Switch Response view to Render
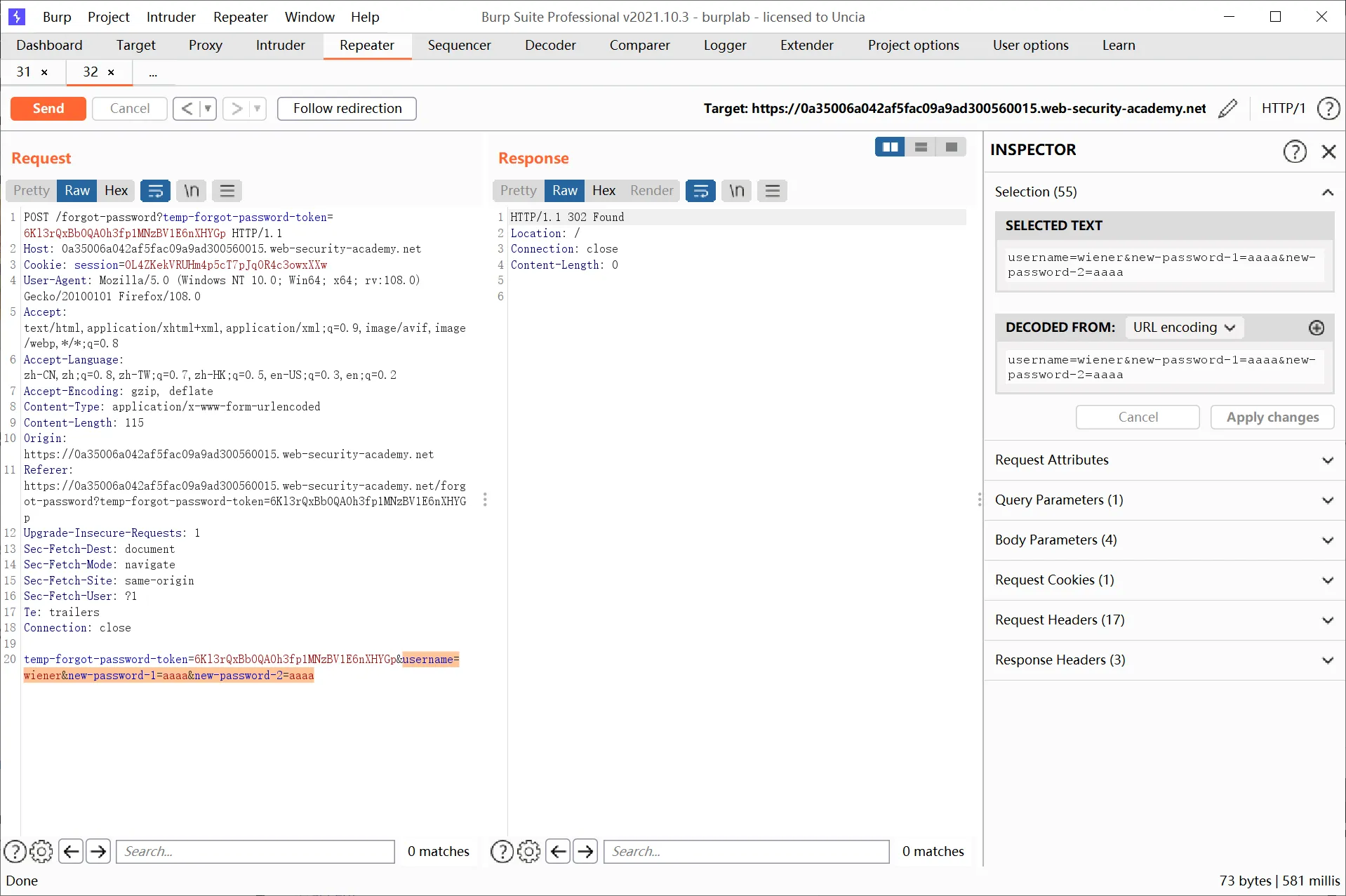This screenshot has height=896, width=1346. [651, 191]
